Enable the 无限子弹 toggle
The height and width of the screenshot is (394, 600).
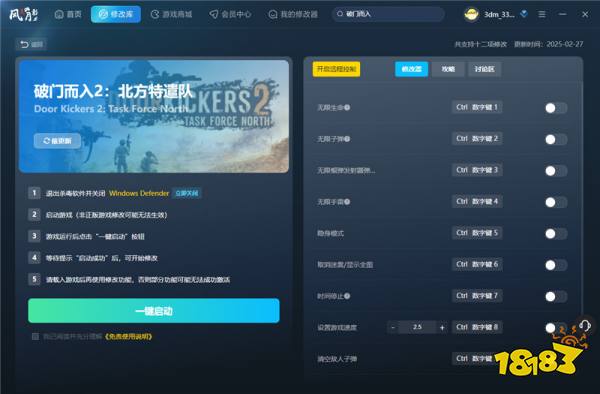tap(556, 140)
